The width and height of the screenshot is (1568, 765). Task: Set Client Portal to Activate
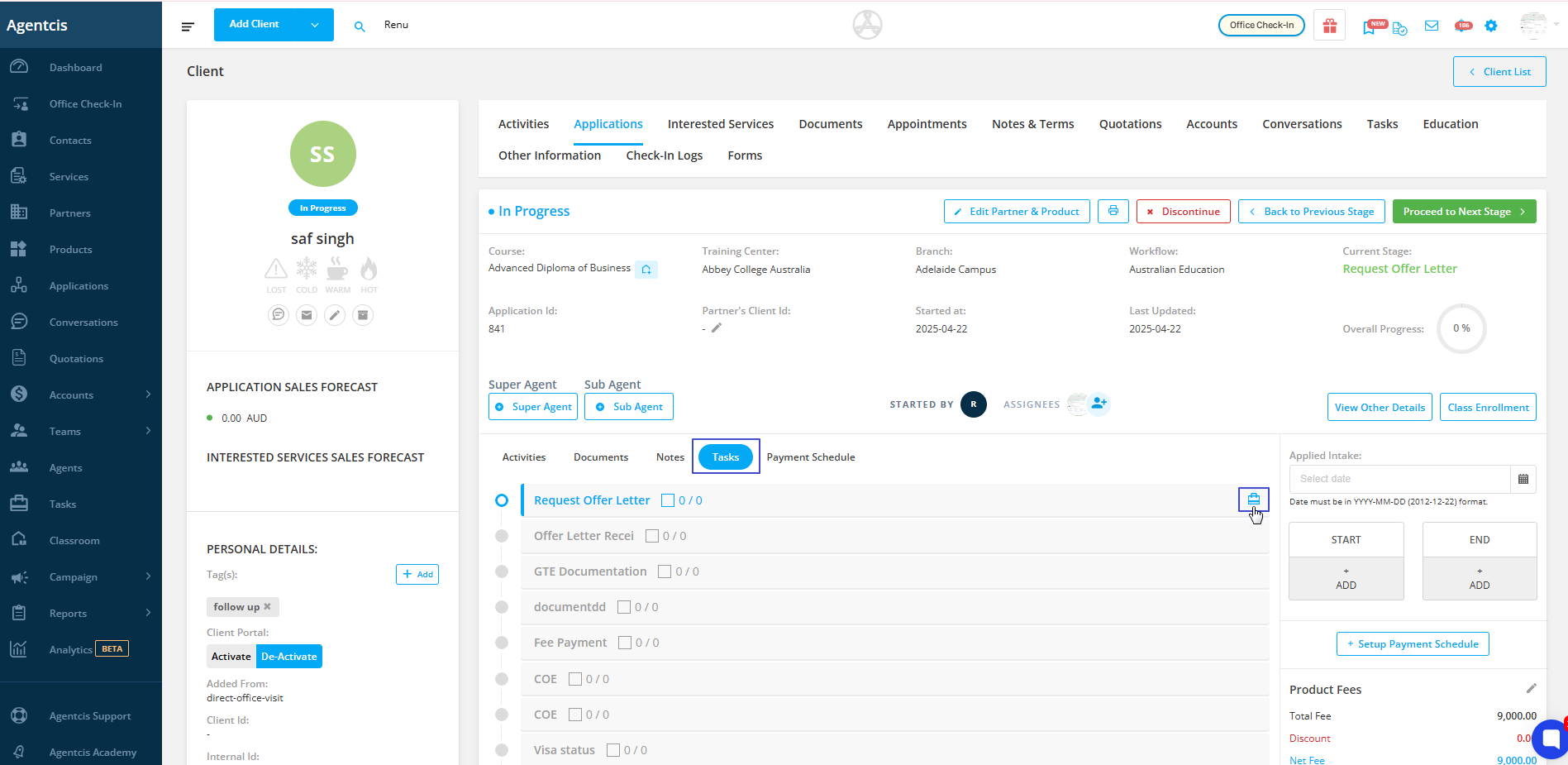coord(231,657)
